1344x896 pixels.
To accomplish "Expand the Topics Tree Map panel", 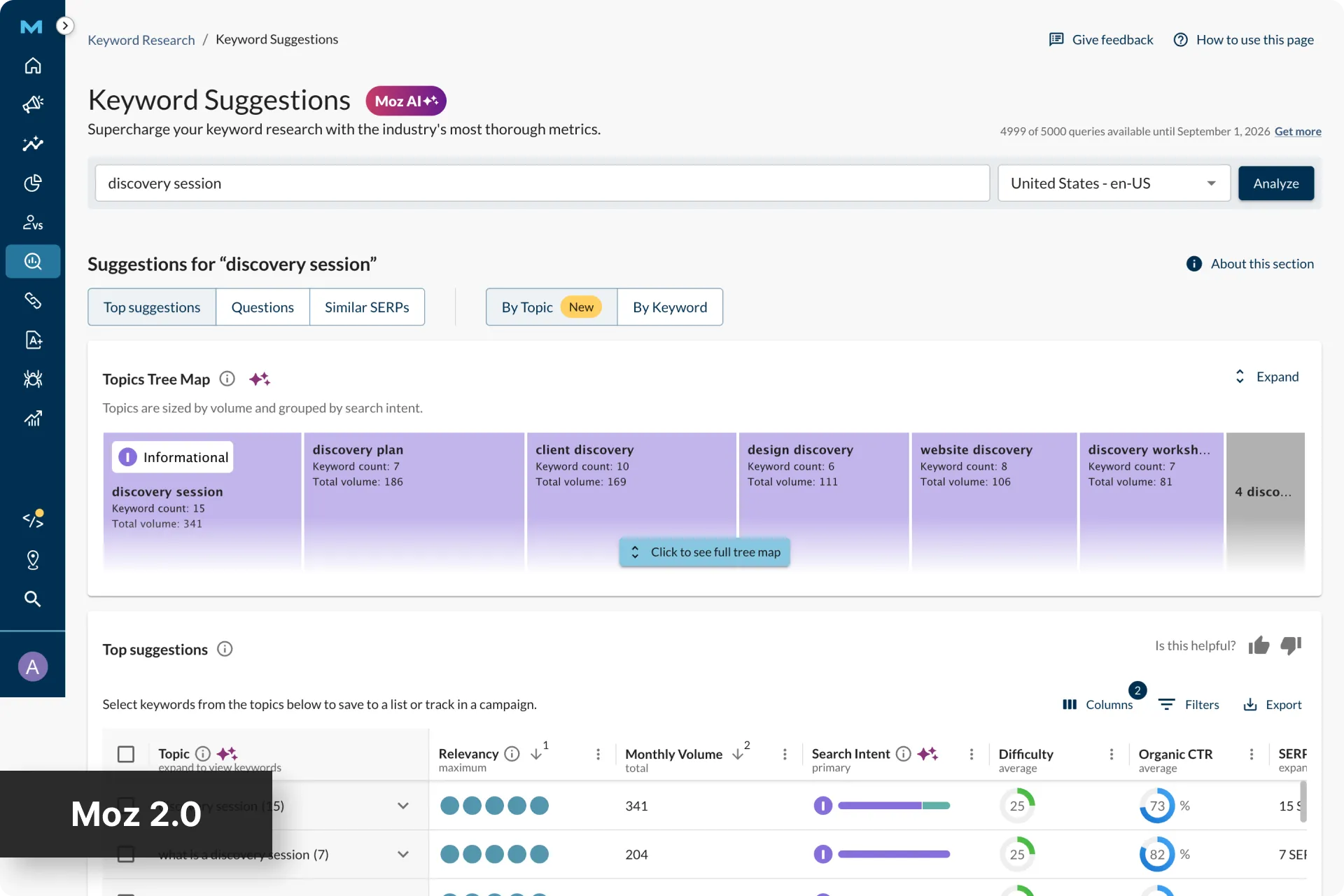I will click(x=1266, y=377).
